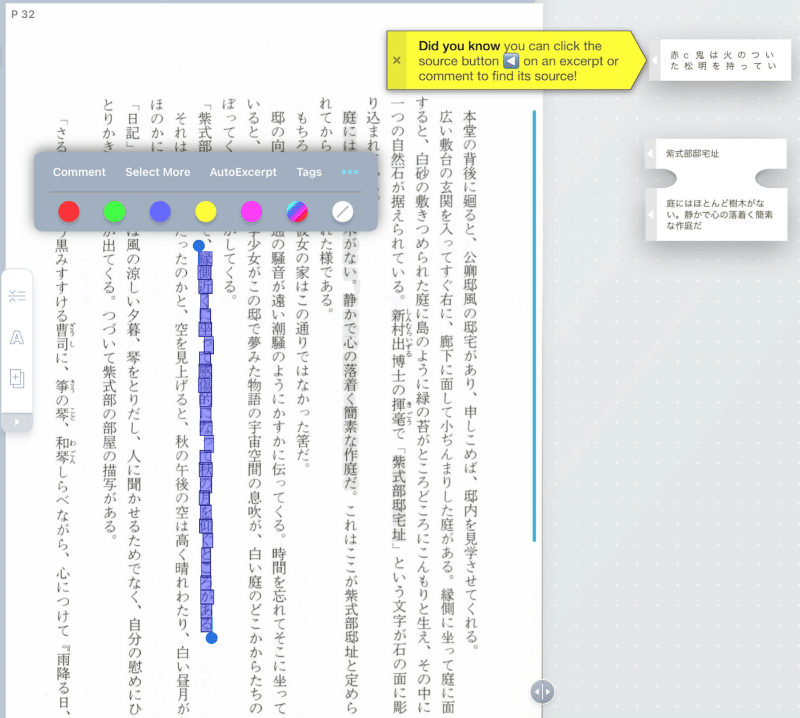
Task: Dismiss the Did you know tip with ×
Action: (396, 60)
